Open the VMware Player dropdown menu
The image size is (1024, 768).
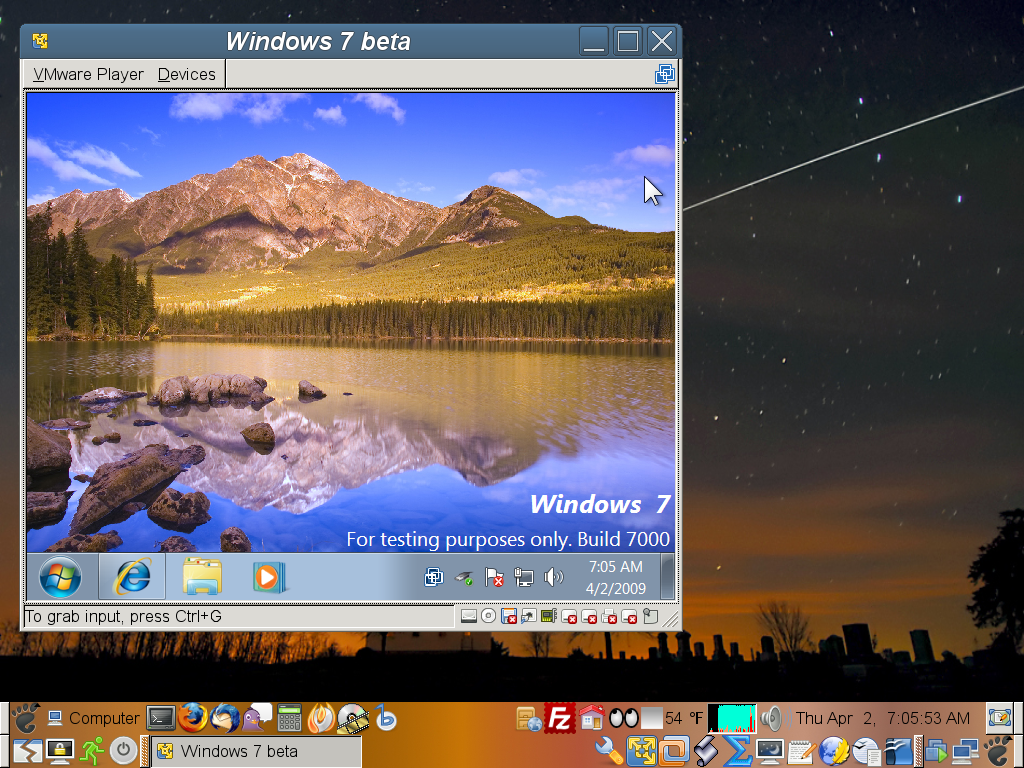[x=88, y=74]
